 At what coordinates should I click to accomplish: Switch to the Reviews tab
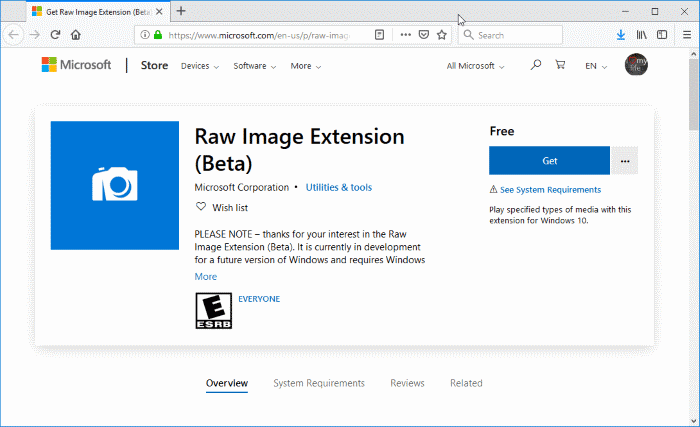click(407, 383)
